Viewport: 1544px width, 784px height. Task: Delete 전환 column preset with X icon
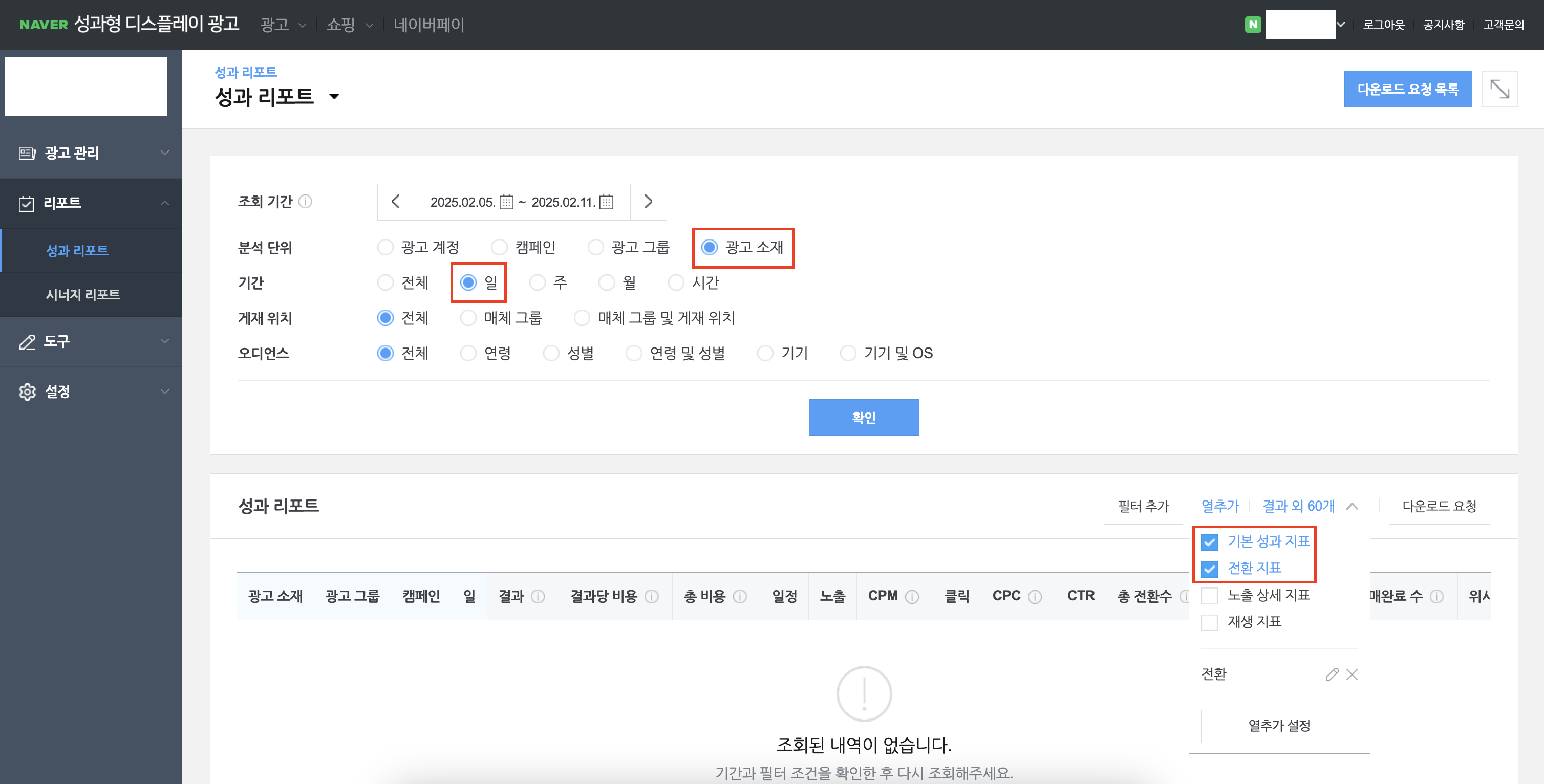[x=1352, y=674]
